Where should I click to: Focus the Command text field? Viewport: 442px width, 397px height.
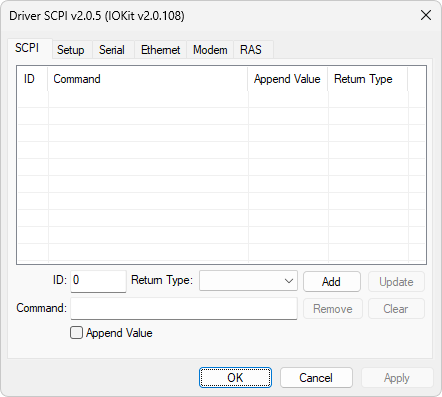pyautogui.click(x=184, y=309)
